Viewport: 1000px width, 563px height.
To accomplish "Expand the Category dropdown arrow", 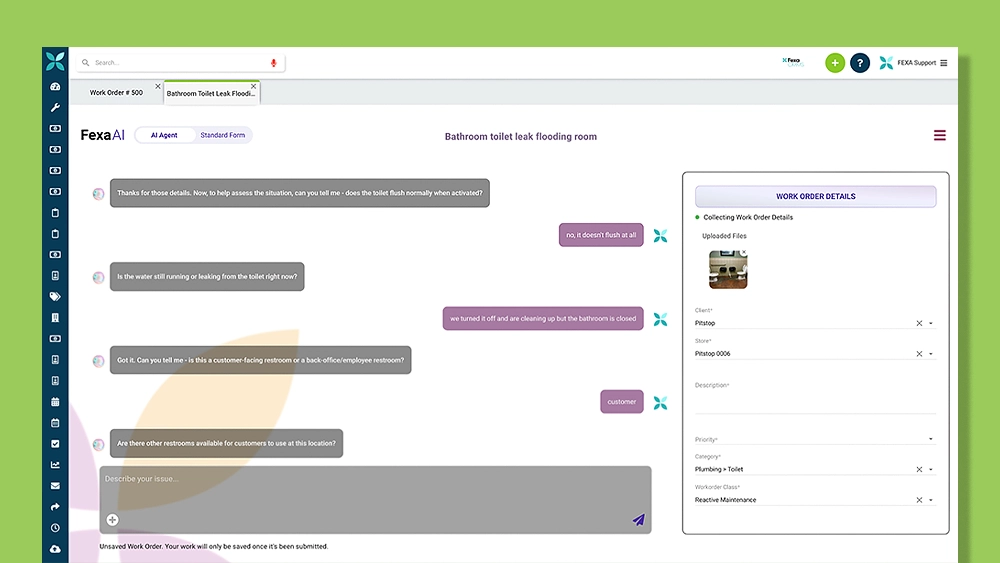I will coord(930,469).
